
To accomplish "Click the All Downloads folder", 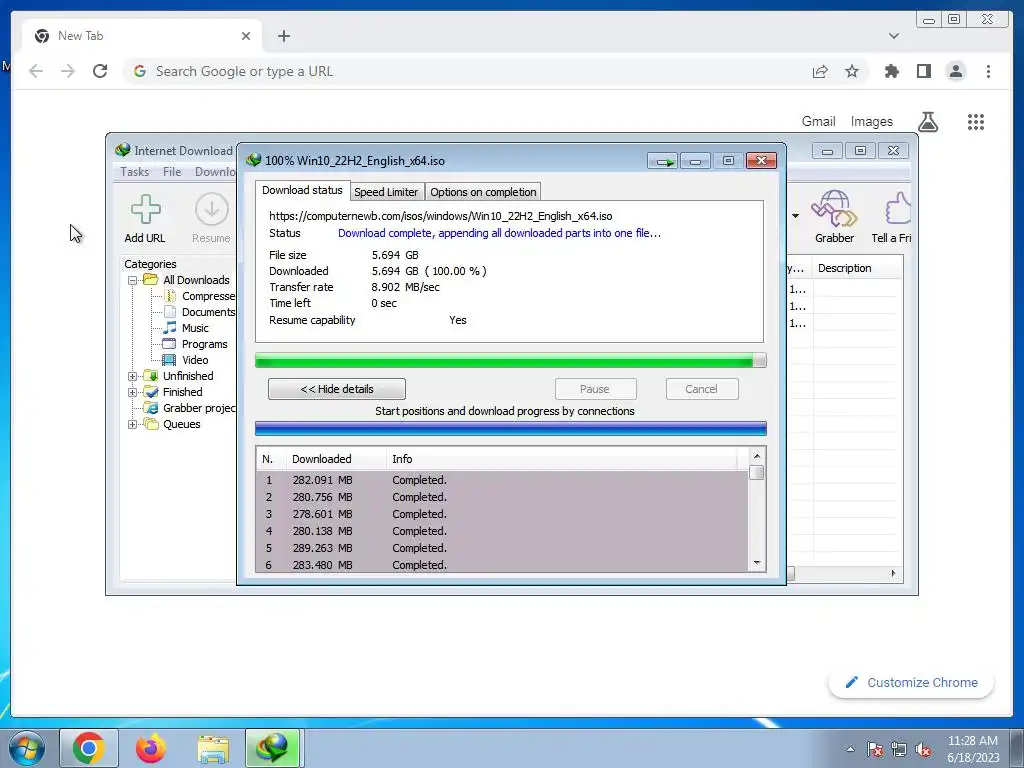I will point(187,280).
